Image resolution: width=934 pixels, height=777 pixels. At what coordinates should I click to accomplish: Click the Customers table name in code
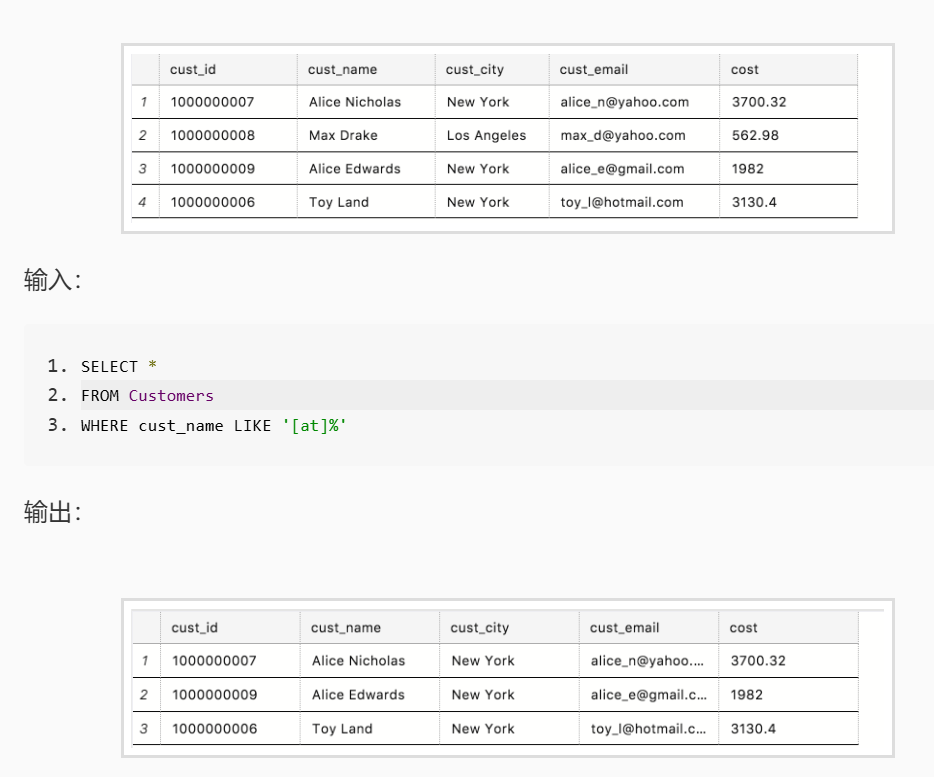pos(171,396)
